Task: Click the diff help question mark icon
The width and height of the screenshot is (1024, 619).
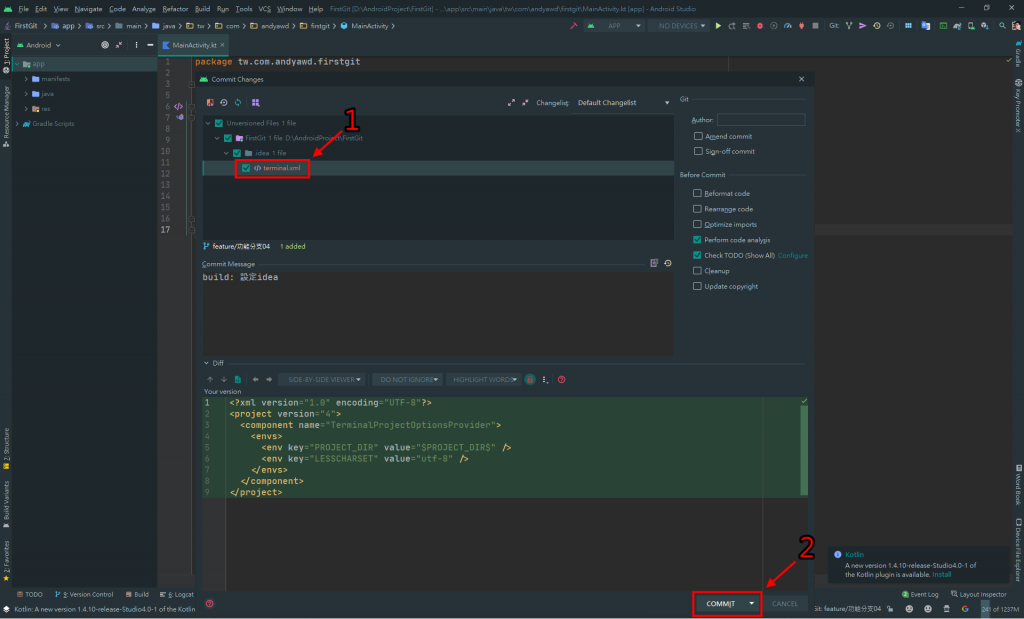Action: pyautogui.click(x=562, y=379)
